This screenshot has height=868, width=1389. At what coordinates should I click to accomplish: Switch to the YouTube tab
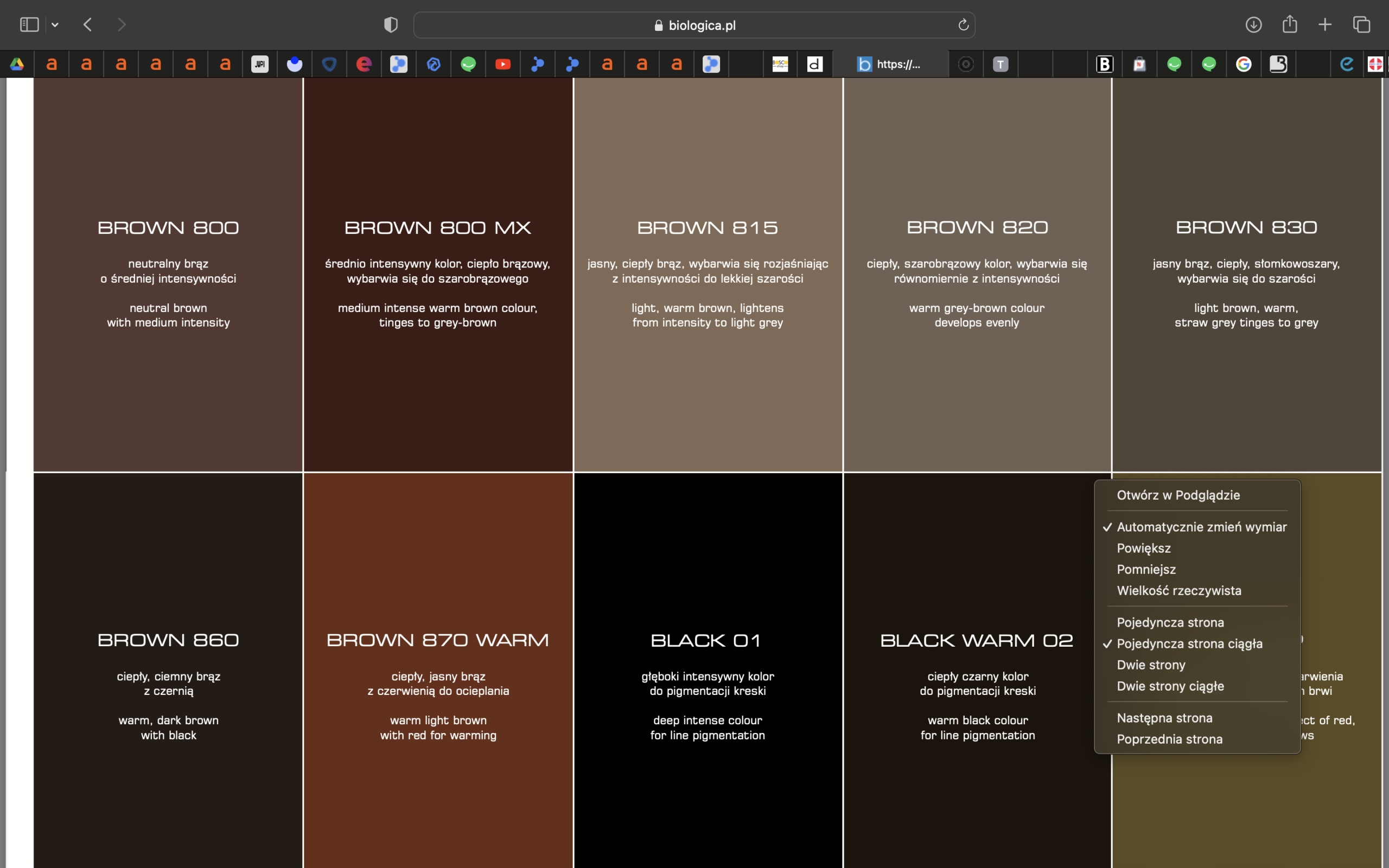(503, 65)
